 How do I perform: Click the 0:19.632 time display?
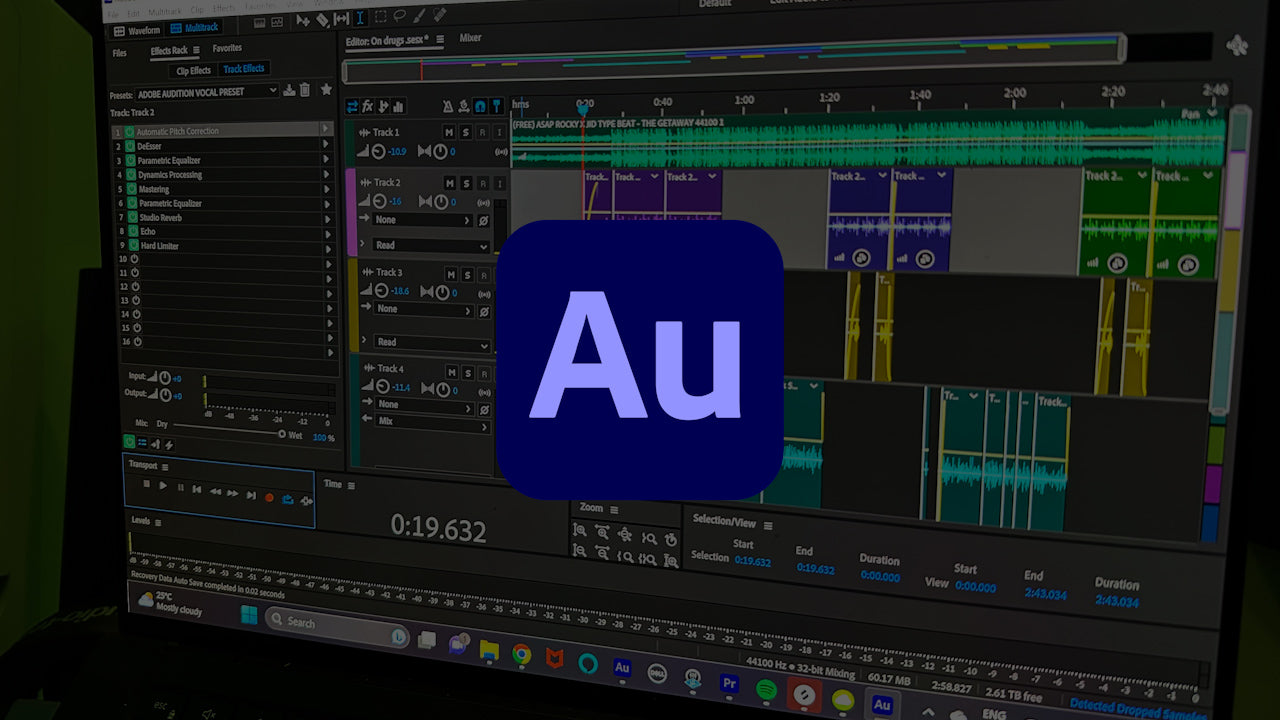pyautogui.click(x=439, y=528)
